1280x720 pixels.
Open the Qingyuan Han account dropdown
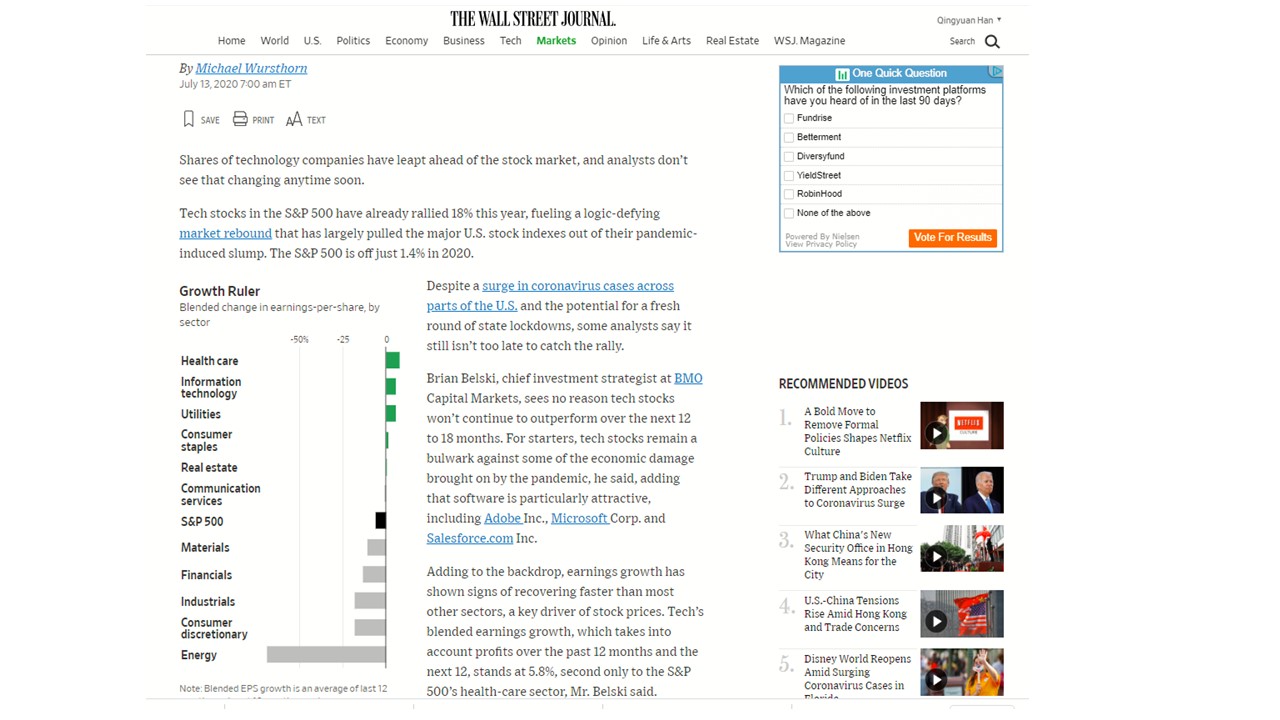tap(968, 20)
